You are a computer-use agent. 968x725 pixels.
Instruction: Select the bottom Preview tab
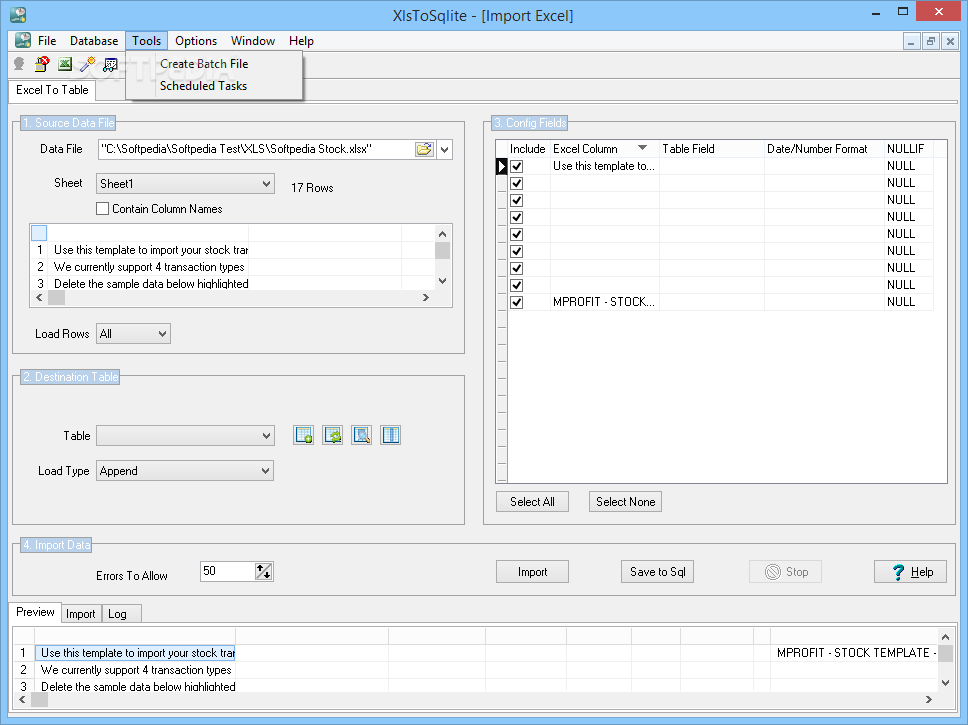35,612
